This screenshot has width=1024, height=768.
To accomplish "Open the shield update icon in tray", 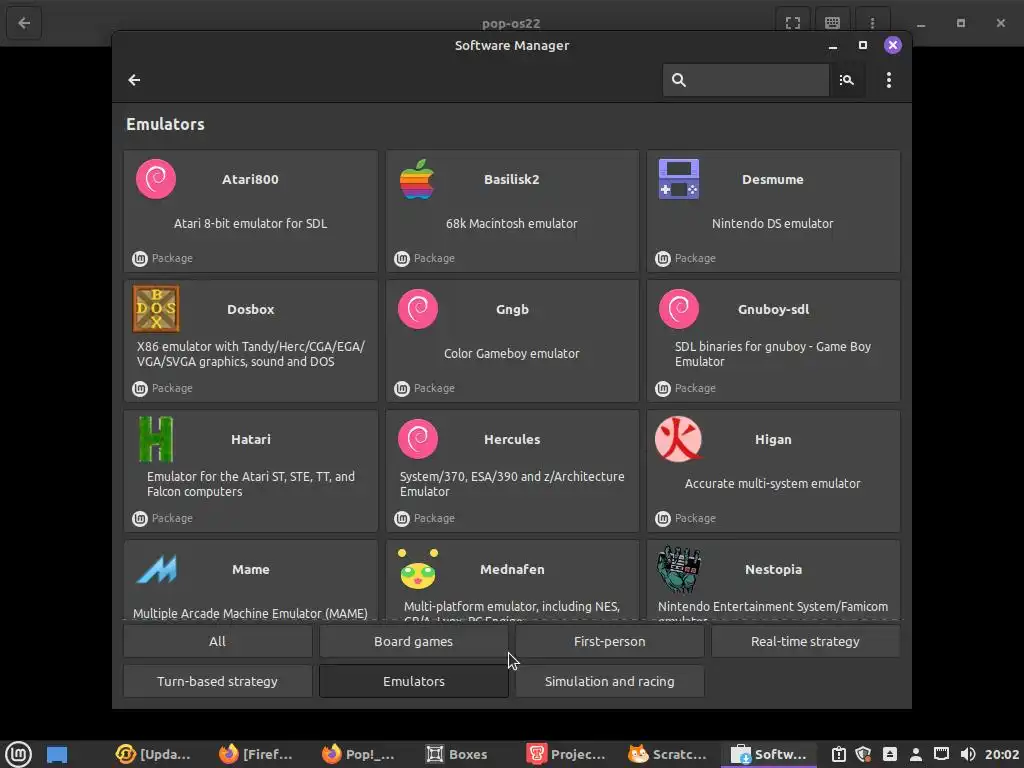I will tap(863, 754).
